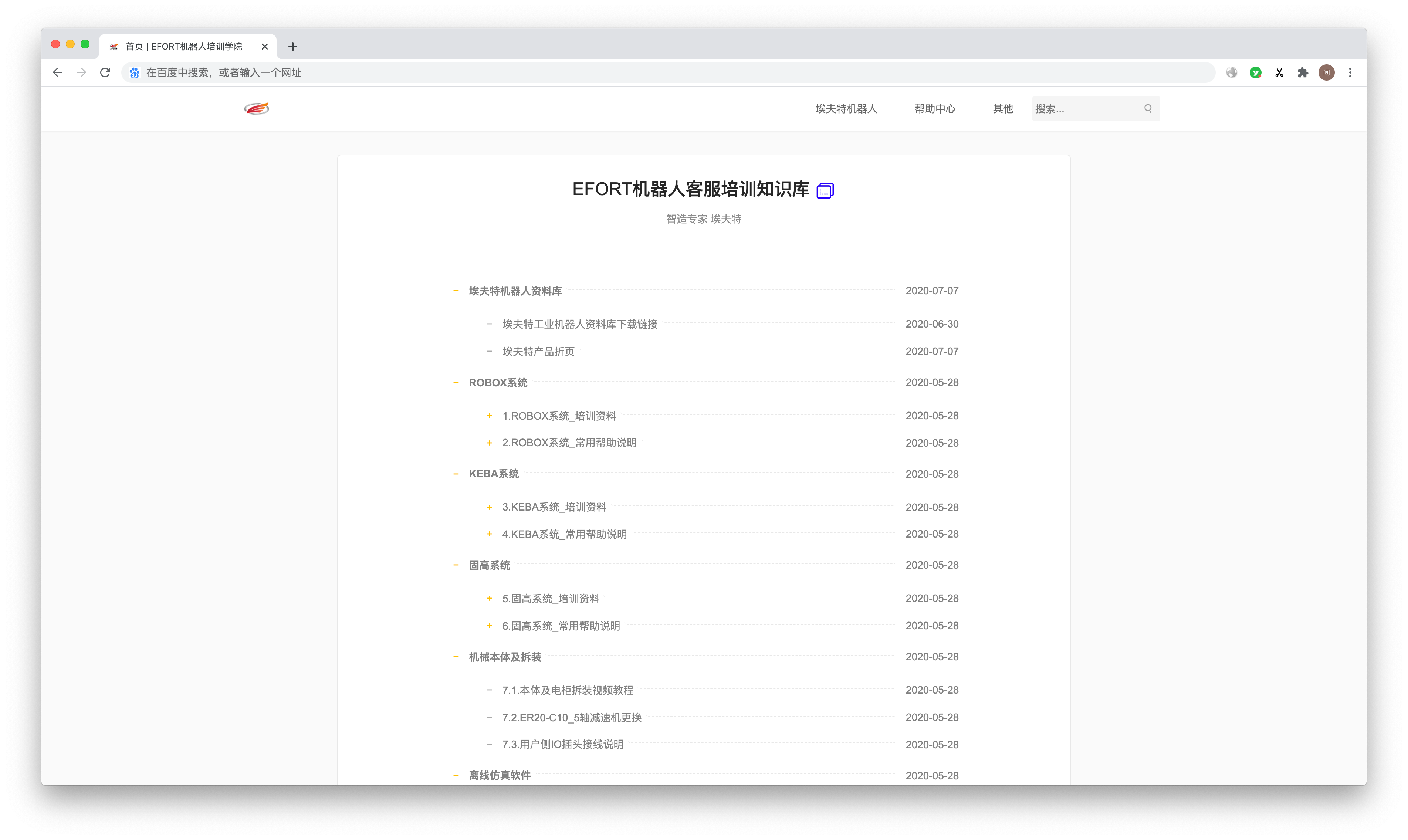Open 埃夫特工业机器人资料库下载链接 link
Screen dimensions: 1408x840
579,324
